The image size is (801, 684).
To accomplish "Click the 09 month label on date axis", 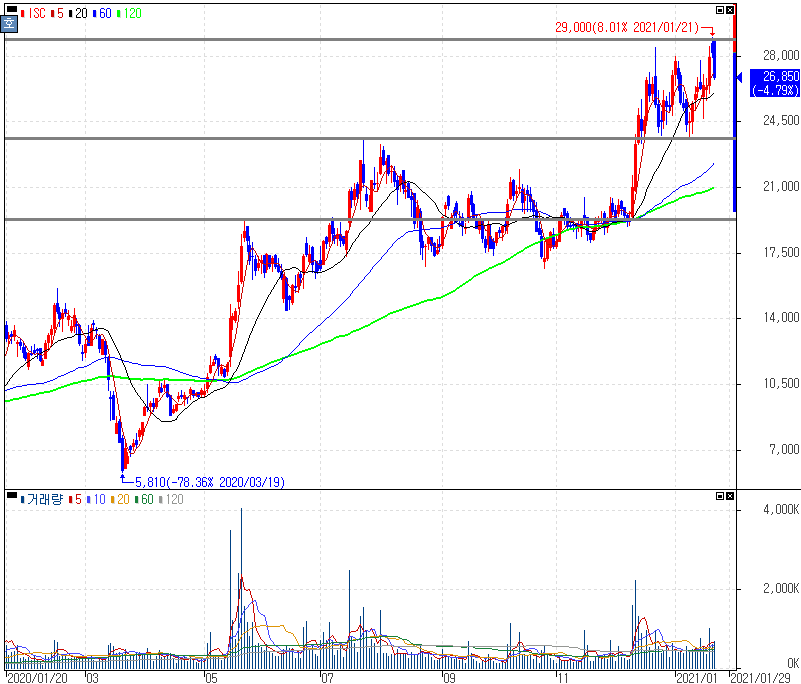I will (x=449, y=678).
